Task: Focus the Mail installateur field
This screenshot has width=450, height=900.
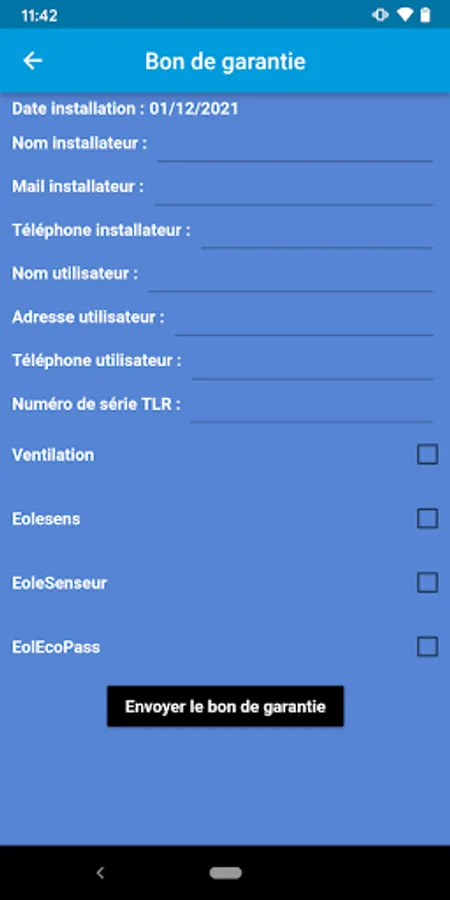Action: coord(294,189)
